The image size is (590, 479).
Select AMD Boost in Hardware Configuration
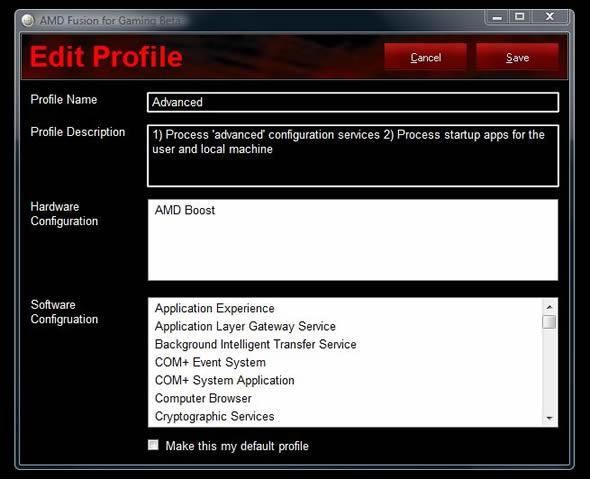pyautogui.click(x=185, y=210)
